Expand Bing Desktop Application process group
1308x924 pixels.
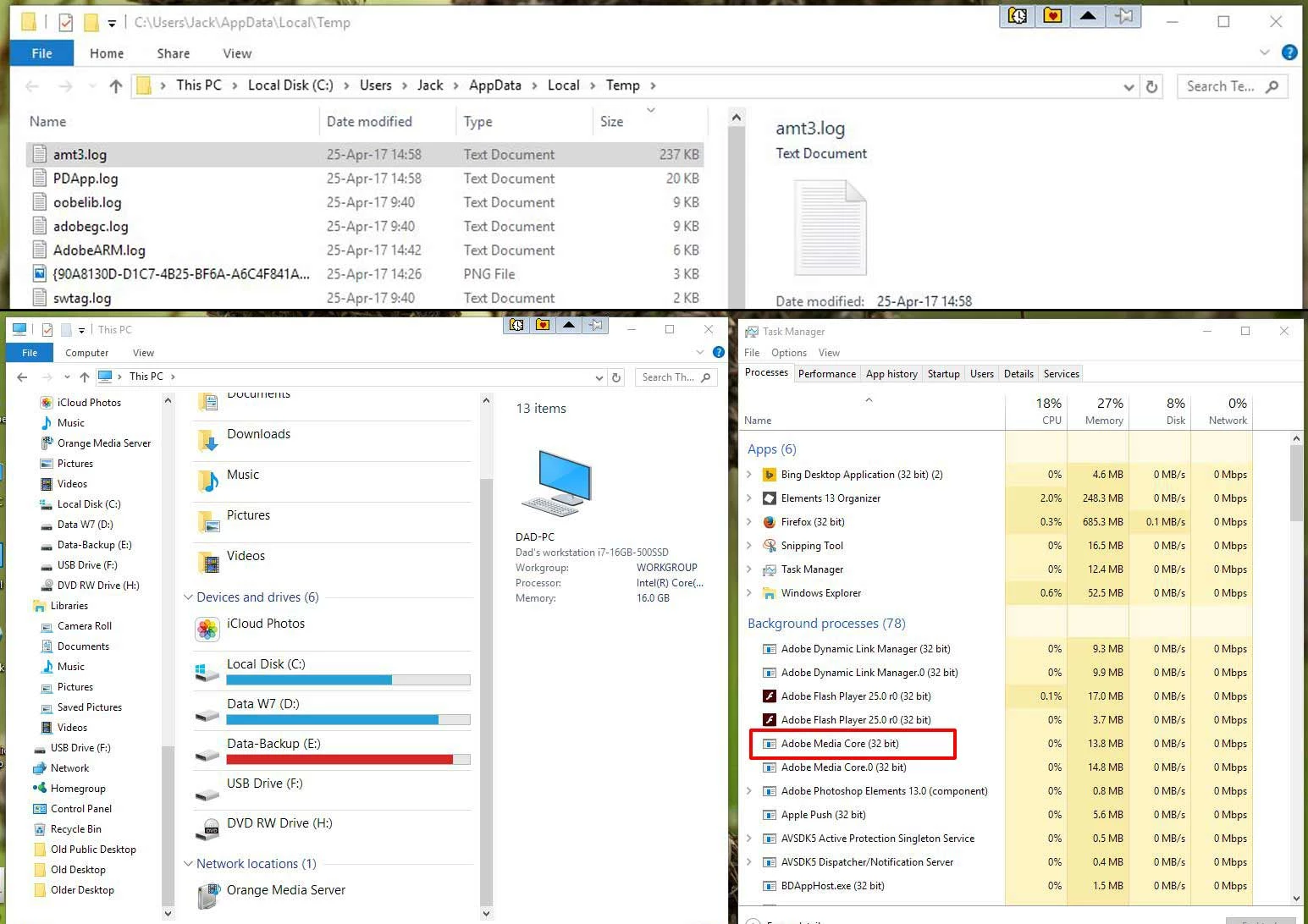[749, 475]
